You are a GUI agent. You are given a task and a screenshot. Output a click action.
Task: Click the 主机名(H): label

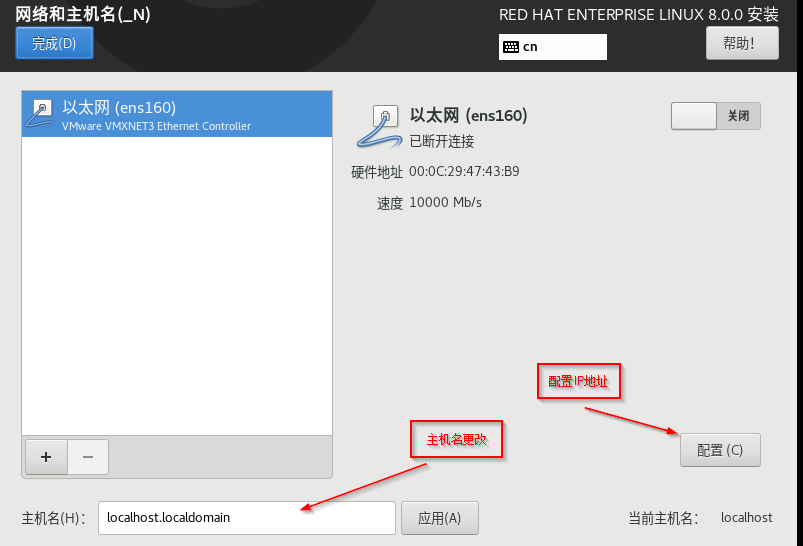54,518
